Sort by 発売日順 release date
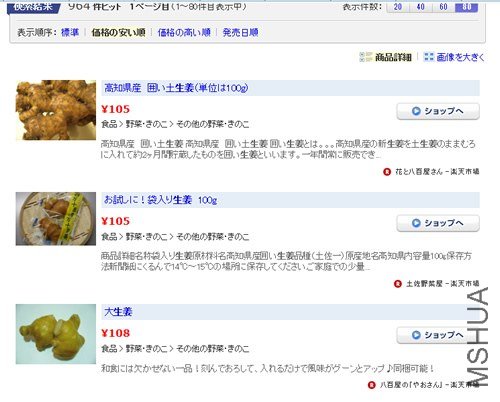The height and width of the screenshot is (402, 500). pyautogui.click(x=240, y=32)
